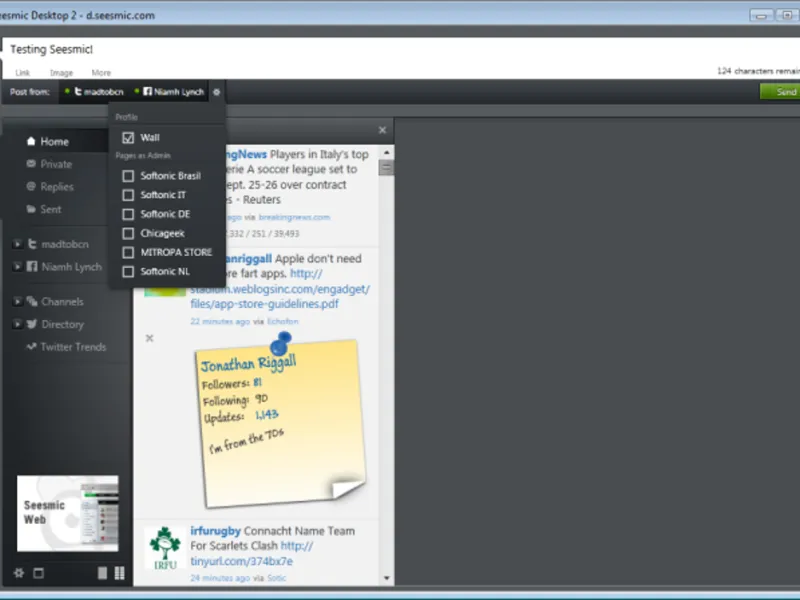Image resolution: width=800 pixels, height=600 pixels.
Task: Click More below the compose box
Action: point(101,72)
